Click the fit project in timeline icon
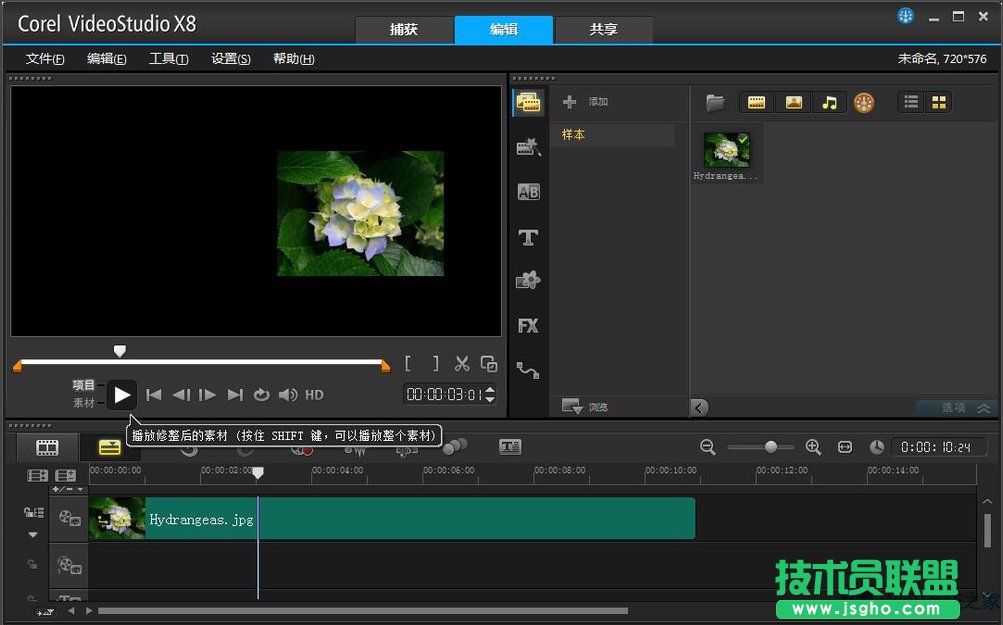The image size is (1003, 625). point(845,447)
